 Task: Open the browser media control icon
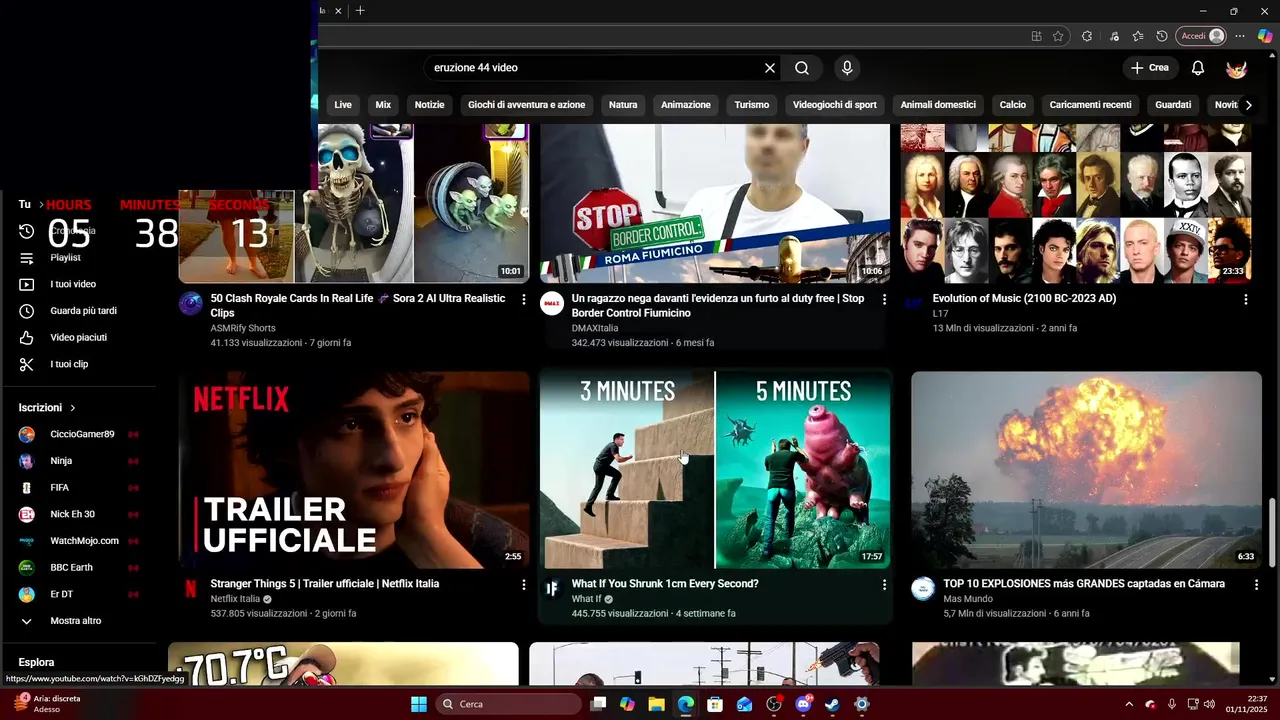click(1114, 36)
